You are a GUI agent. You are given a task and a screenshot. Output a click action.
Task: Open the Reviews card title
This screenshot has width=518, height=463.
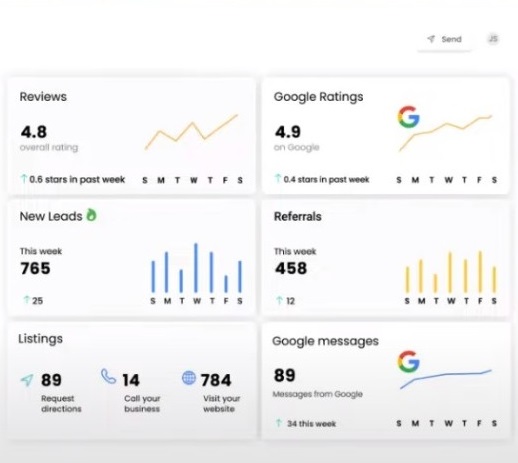[x=43, y=97]
